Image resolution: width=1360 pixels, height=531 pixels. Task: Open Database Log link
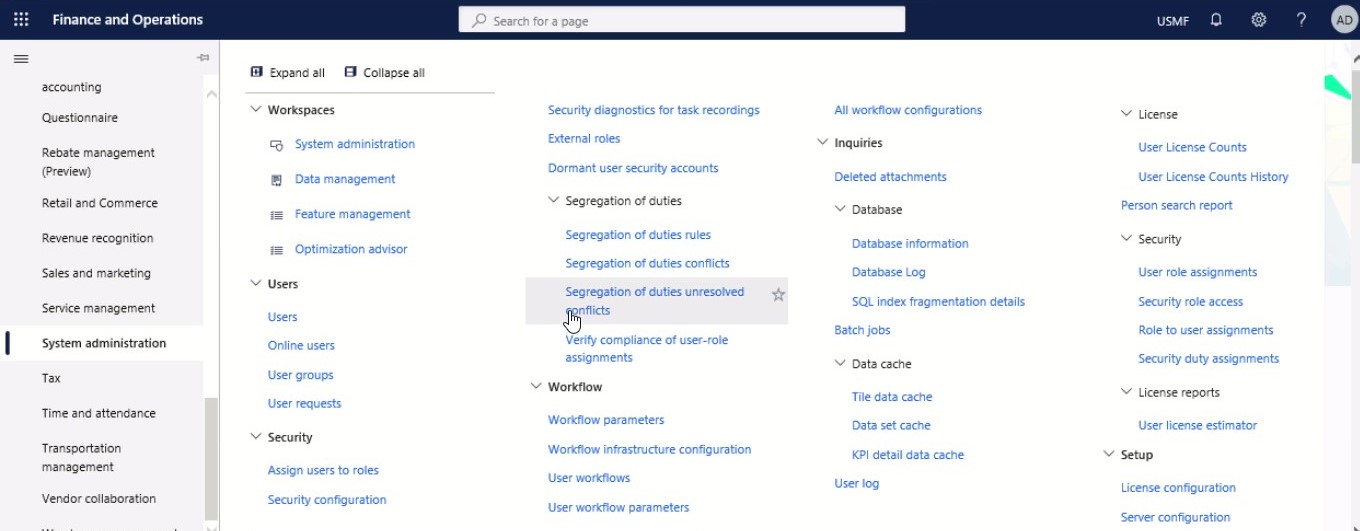(x=889, y=272)
